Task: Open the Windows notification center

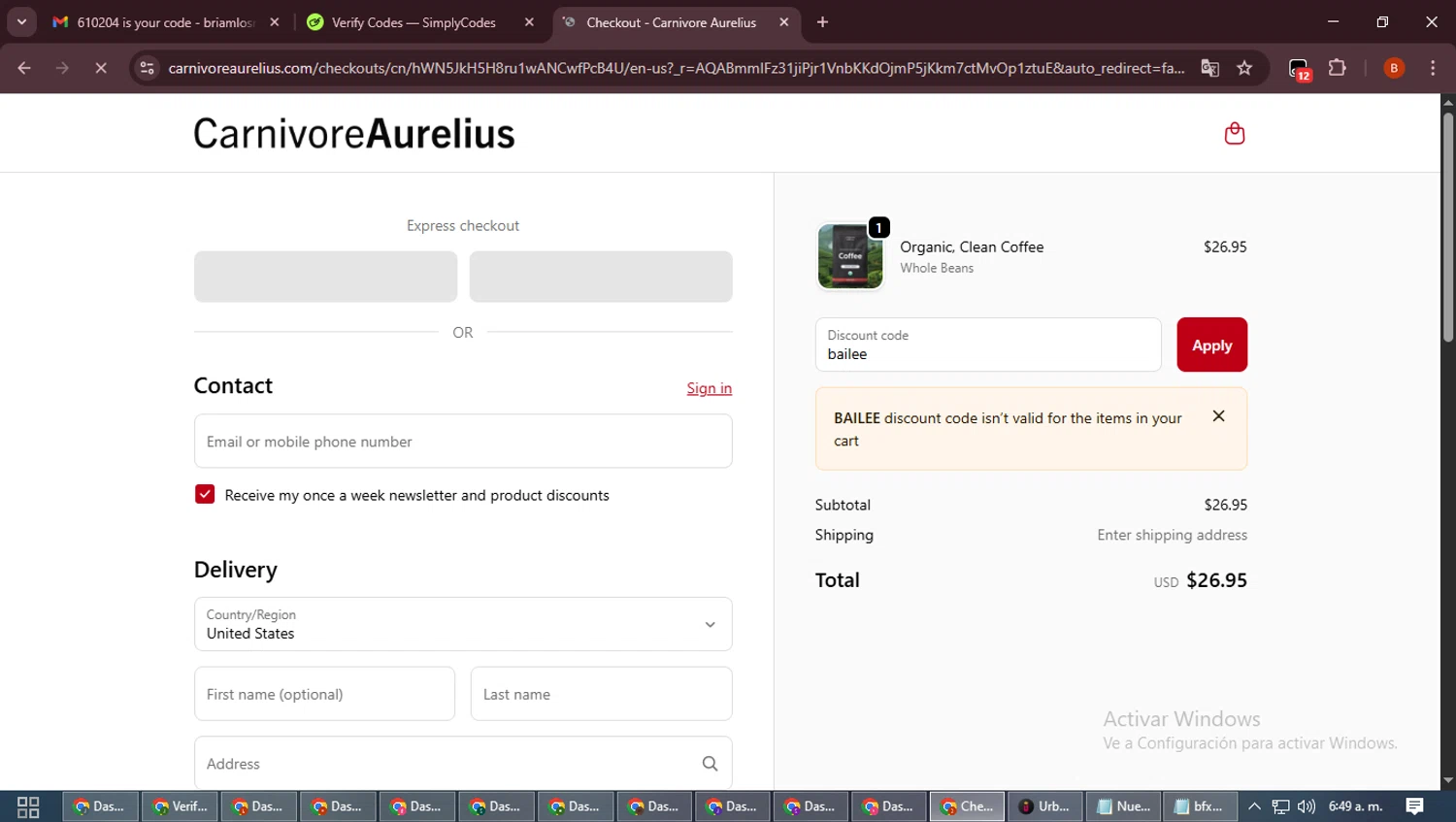Action: point(1415,806)
